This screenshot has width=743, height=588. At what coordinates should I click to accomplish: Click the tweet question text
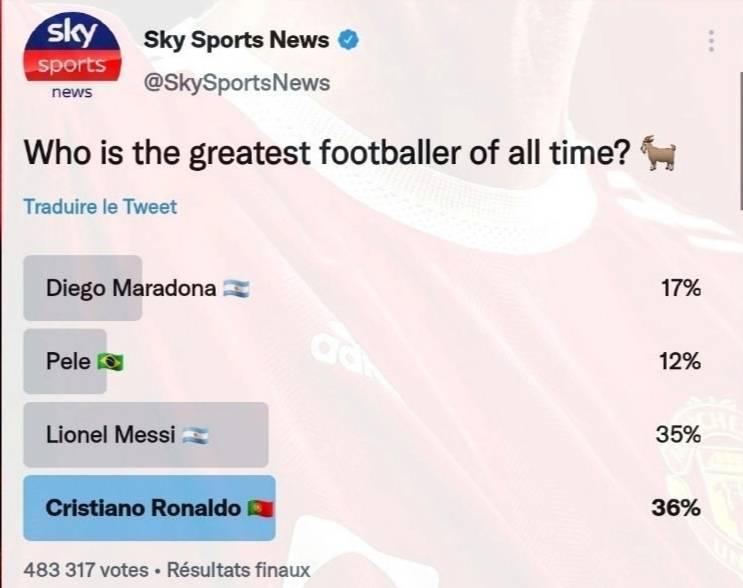[x=327, y=154]
